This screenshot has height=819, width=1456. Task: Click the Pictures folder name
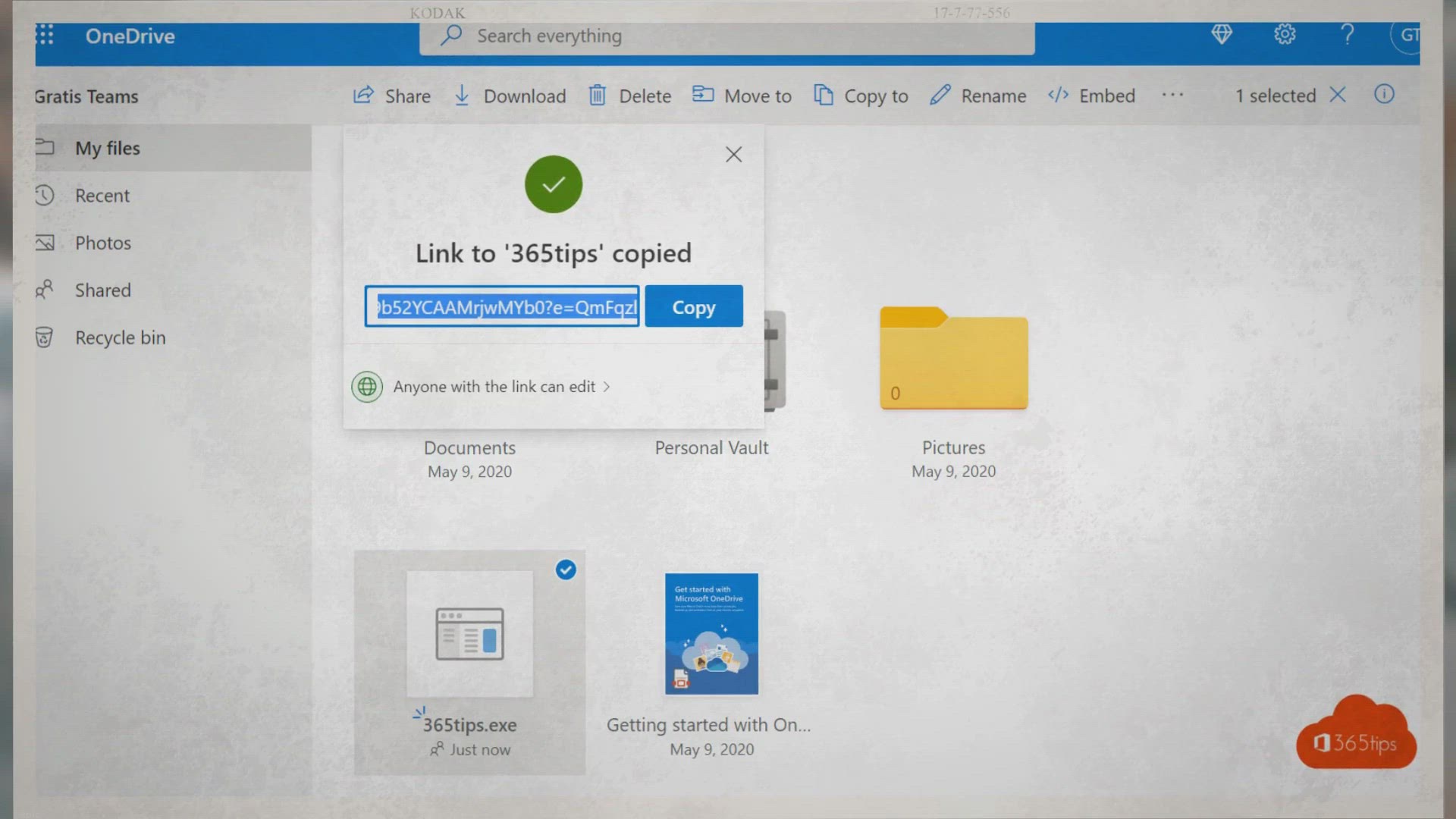click(953, 447)
